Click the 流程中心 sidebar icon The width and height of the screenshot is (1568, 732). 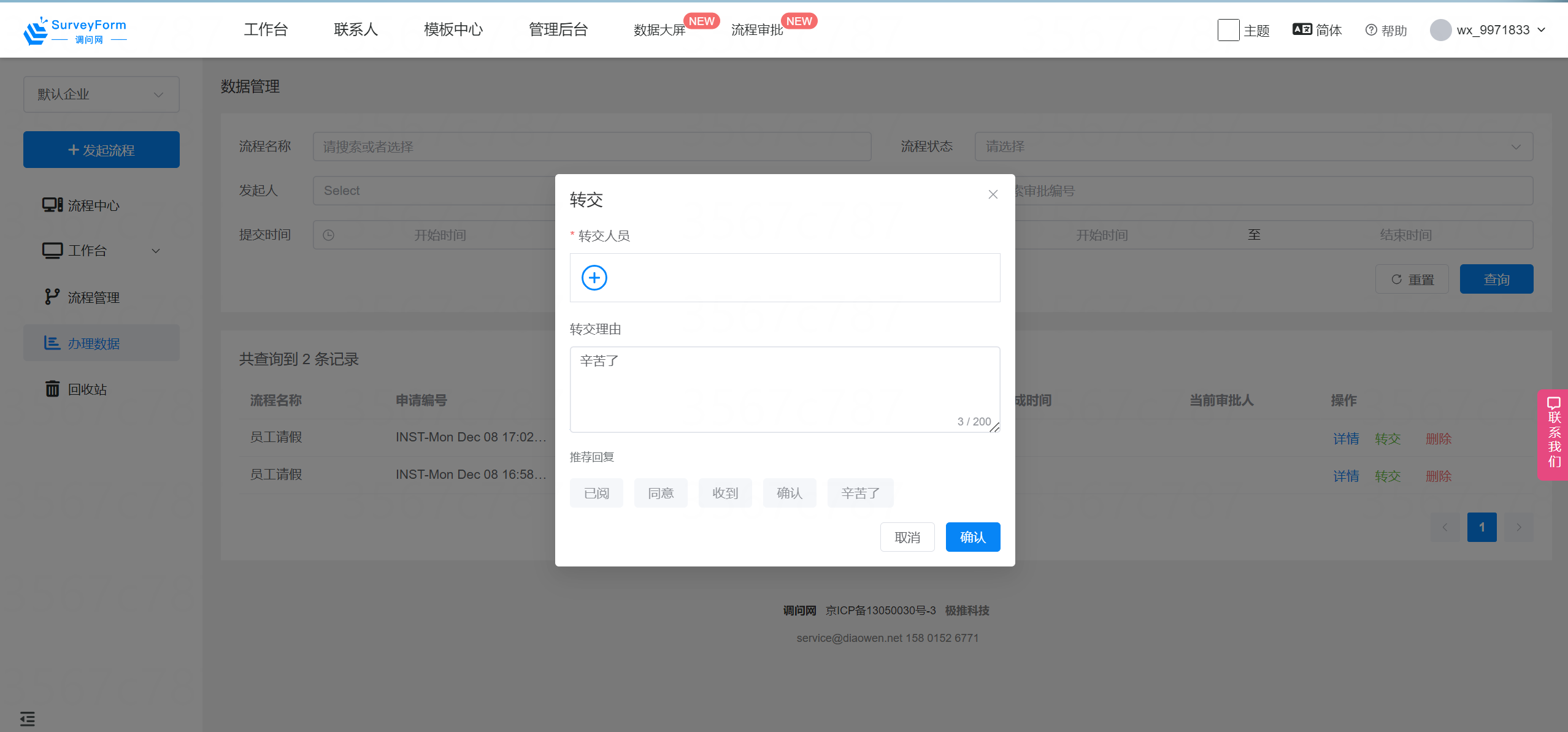click(52, 205)
